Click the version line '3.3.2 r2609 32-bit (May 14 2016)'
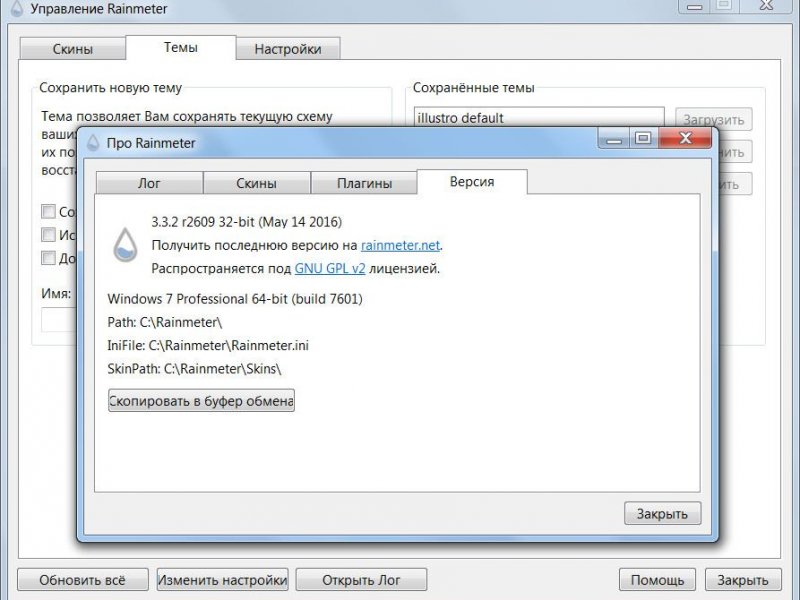This screenshot has height=600, width=800. click(246, 222)
